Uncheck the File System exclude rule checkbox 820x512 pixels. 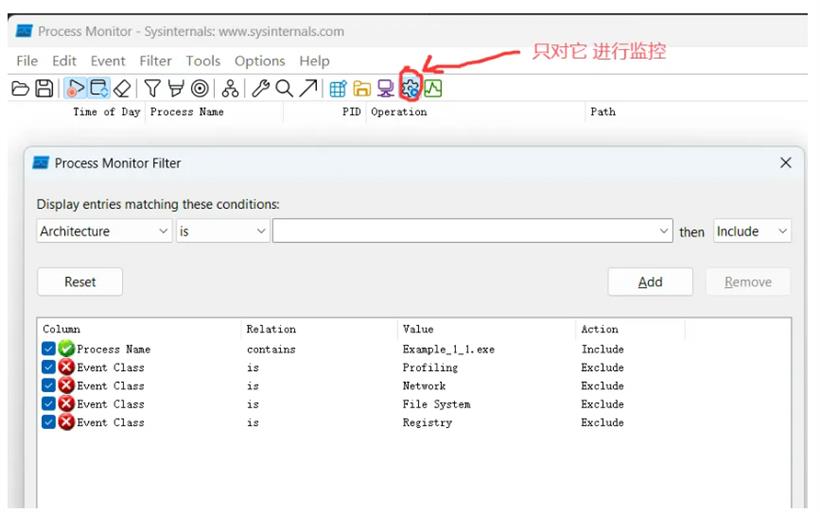(x=49, y=404)
